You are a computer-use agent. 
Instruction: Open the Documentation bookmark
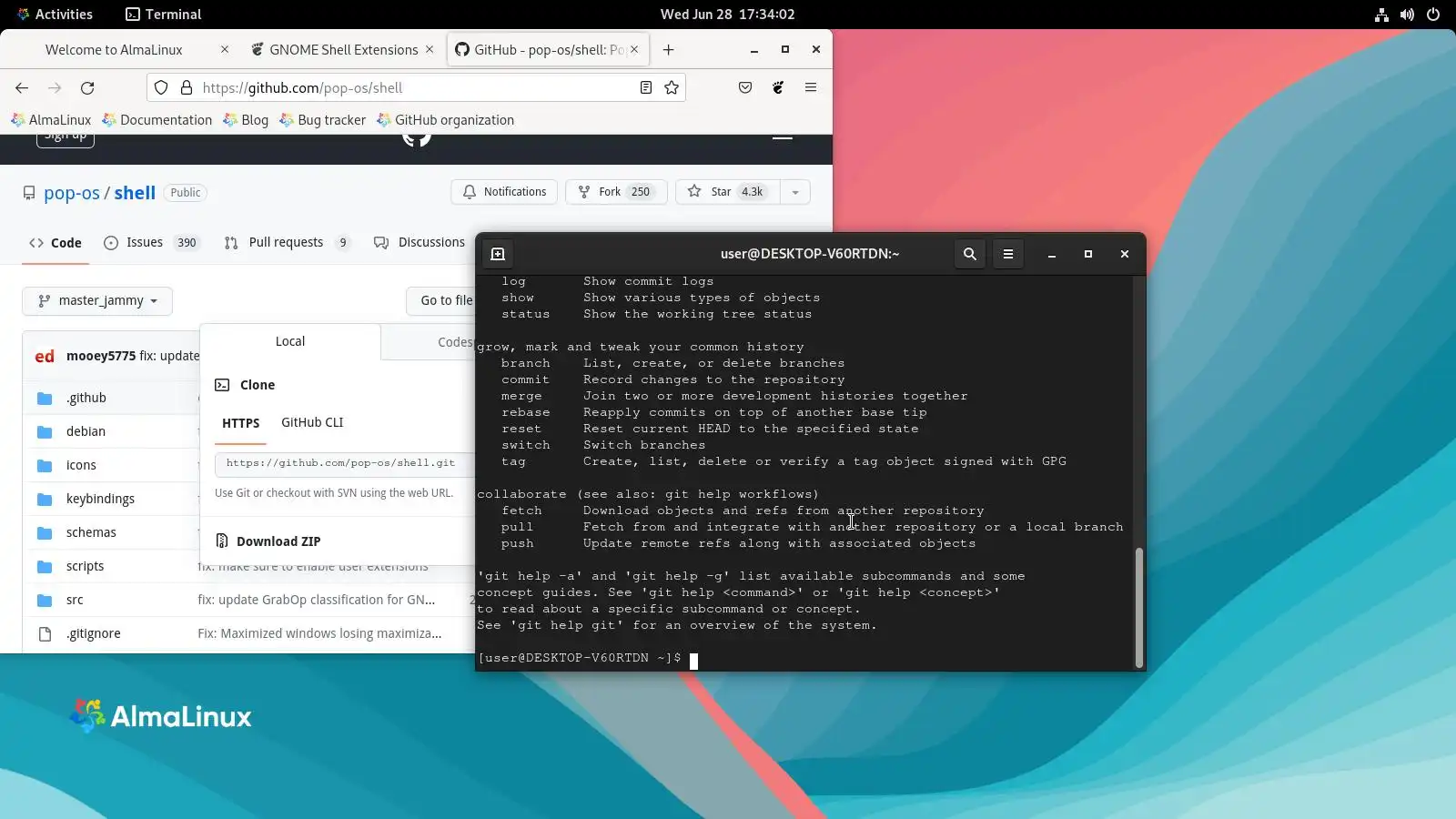pyautogui.click(x=157, y=120)
